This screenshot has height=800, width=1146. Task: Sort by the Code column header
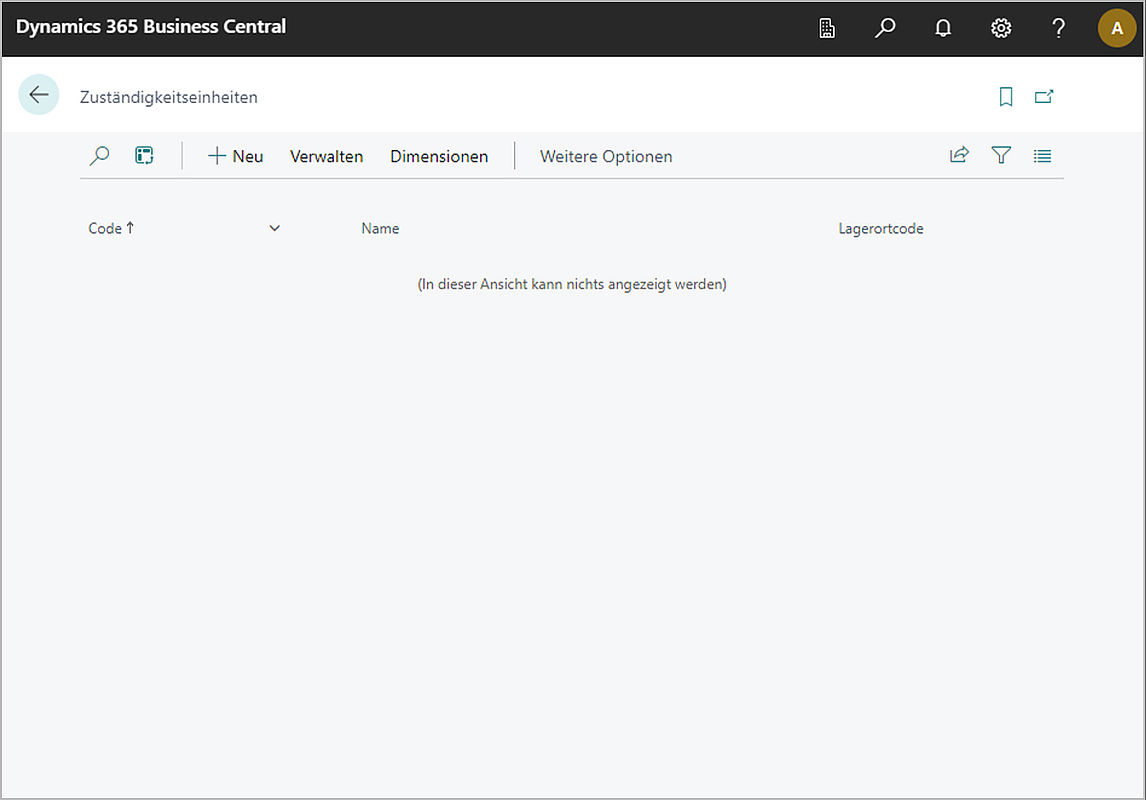111,228
